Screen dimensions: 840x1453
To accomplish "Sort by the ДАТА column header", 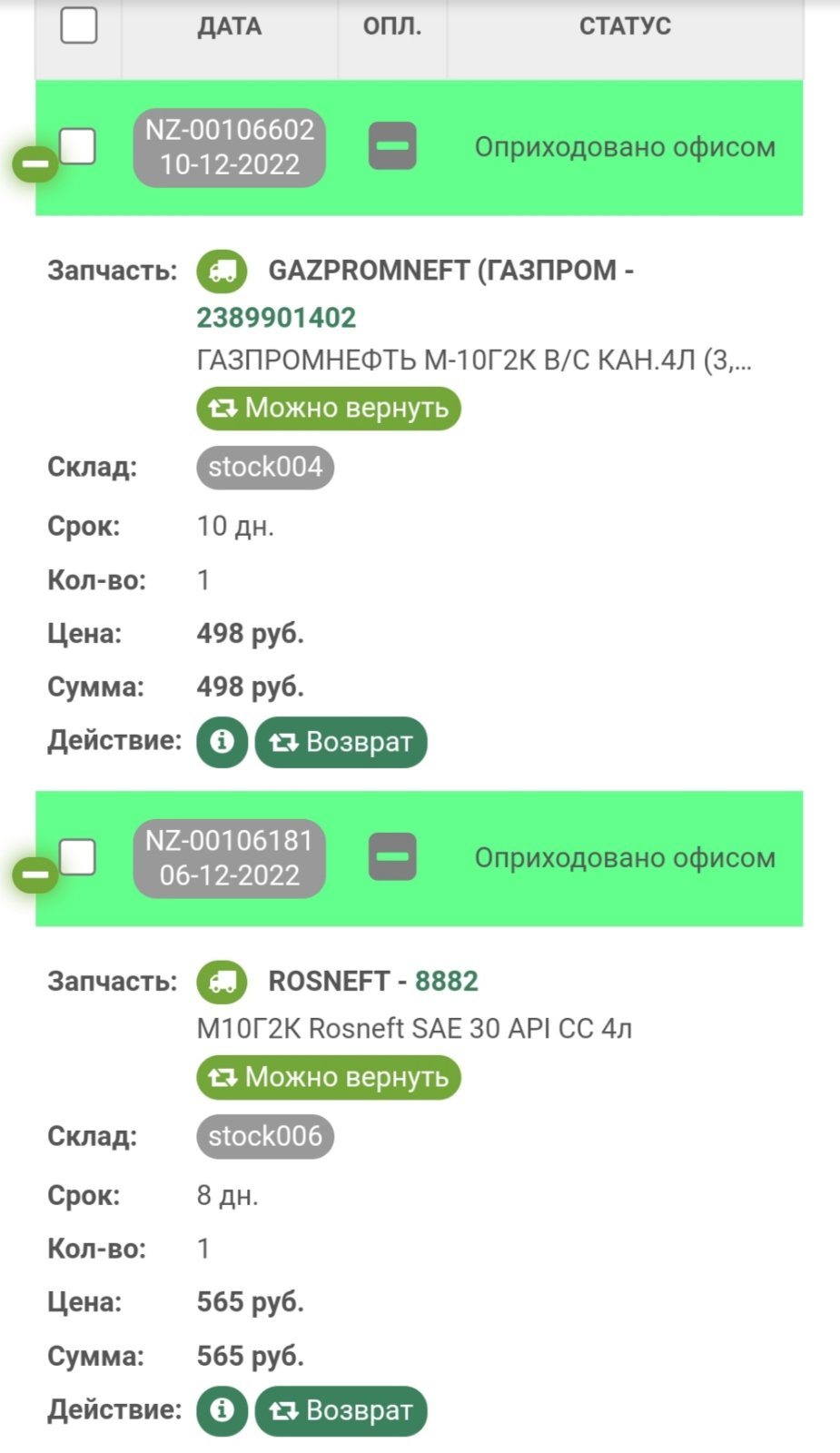I will click(230, 26).
